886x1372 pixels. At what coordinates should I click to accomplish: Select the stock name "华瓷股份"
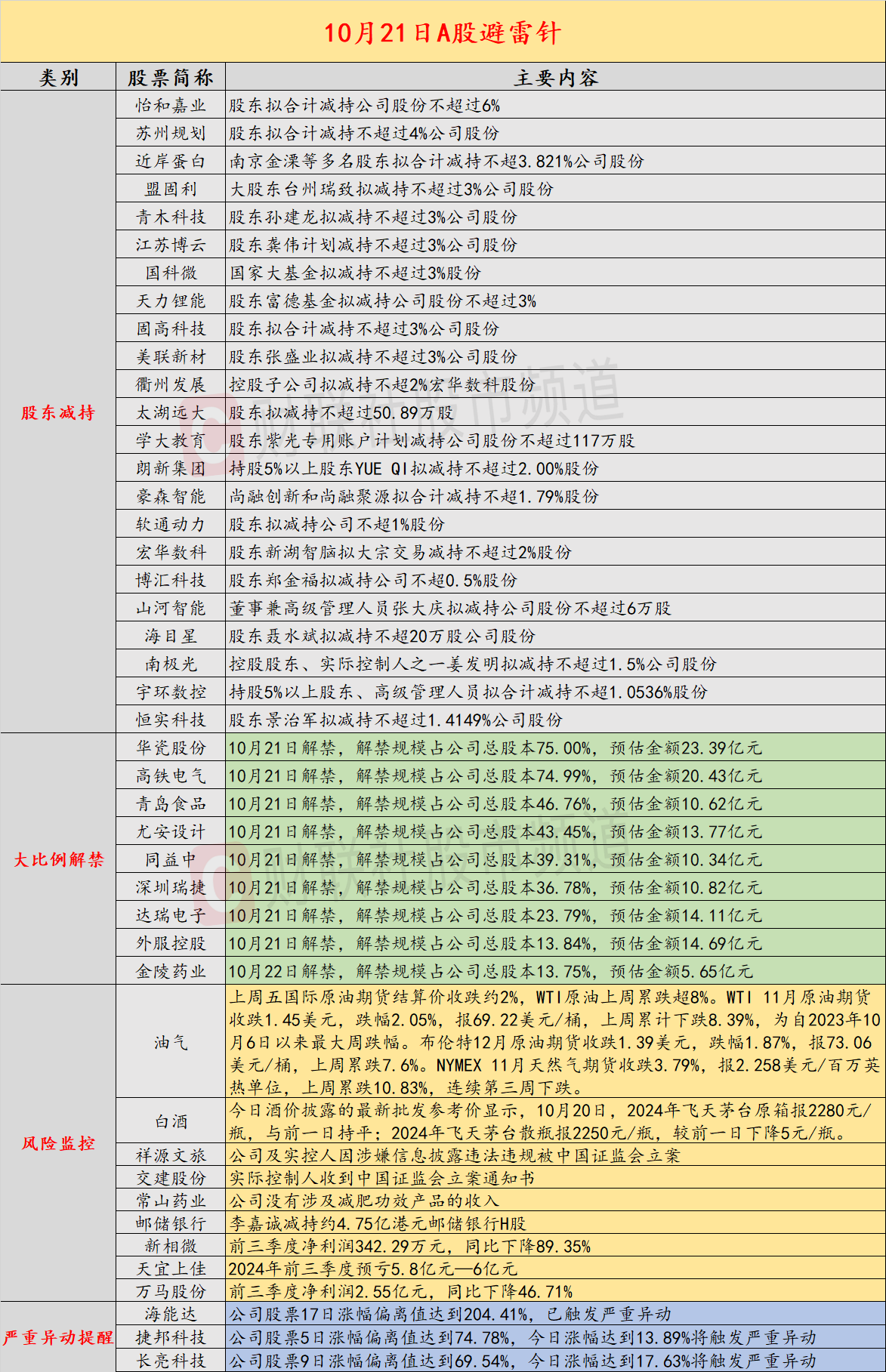click(x=171, y=748)
